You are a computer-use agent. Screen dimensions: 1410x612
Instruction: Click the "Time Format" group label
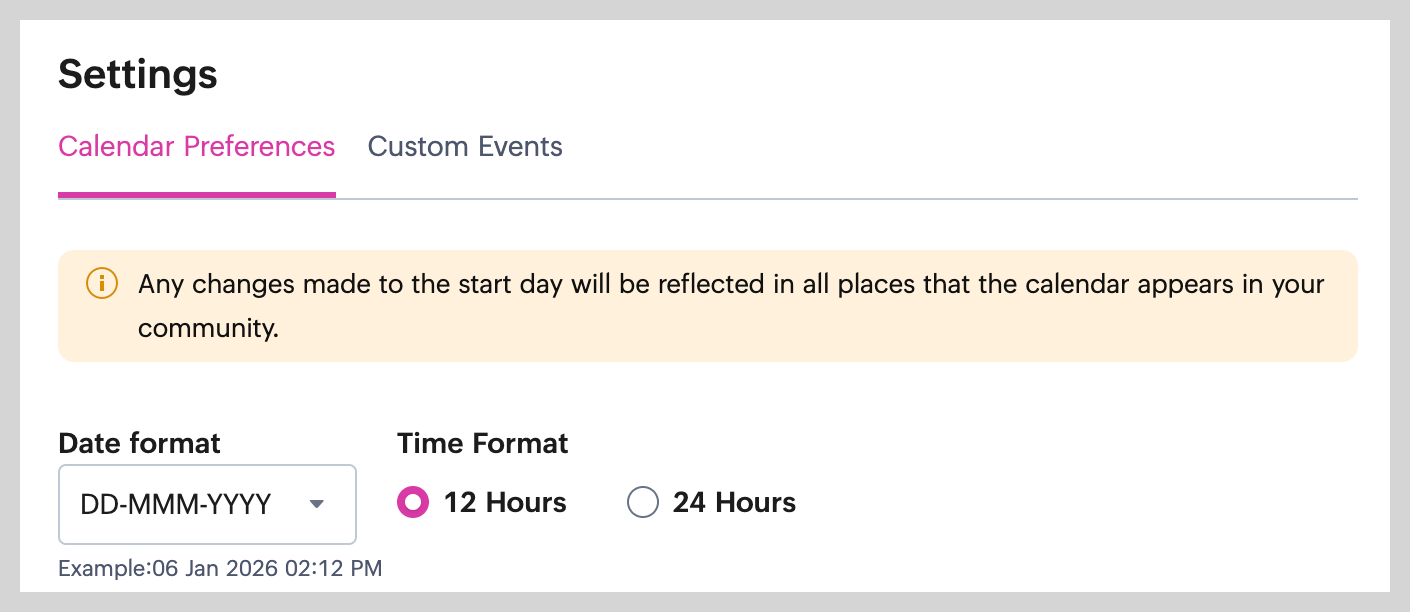[482, 443]
